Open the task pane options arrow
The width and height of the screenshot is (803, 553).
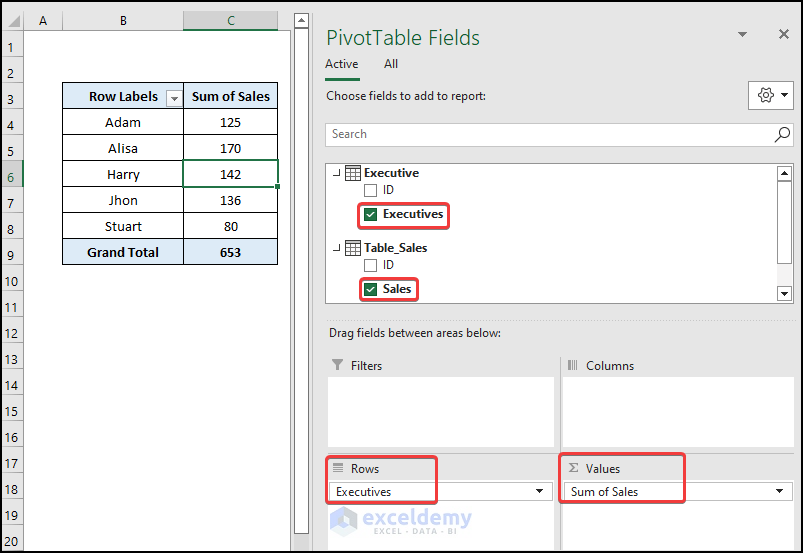pyautogui.click(x=742, y=34)
